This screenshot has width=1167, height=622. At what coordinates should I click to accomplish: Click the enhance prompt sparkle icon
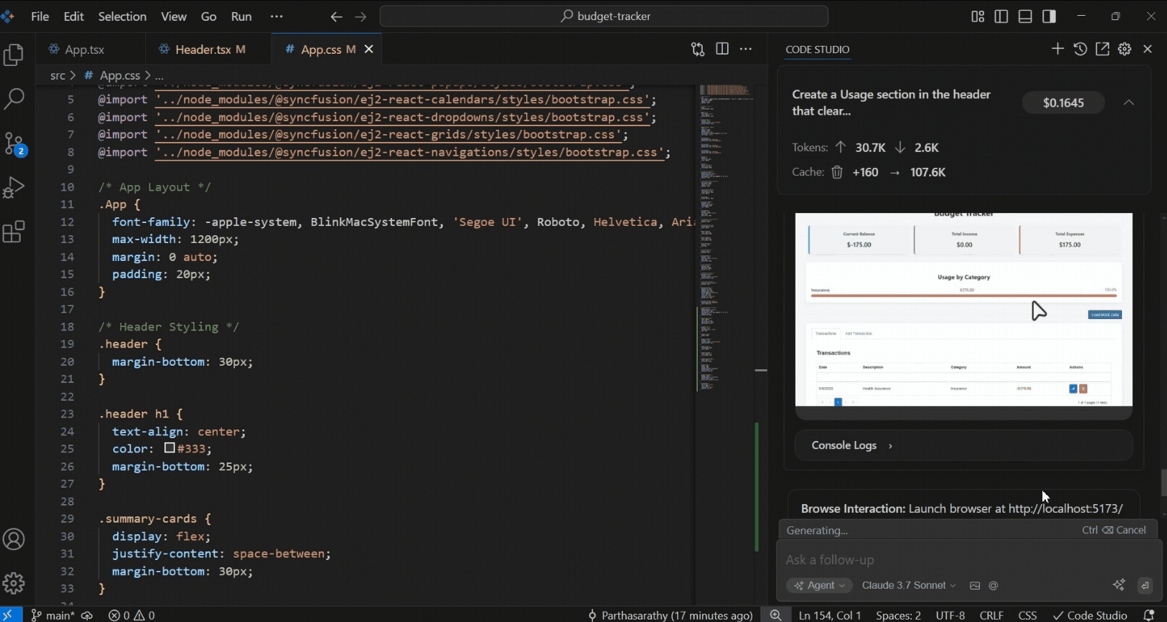tap(1119, 585)
